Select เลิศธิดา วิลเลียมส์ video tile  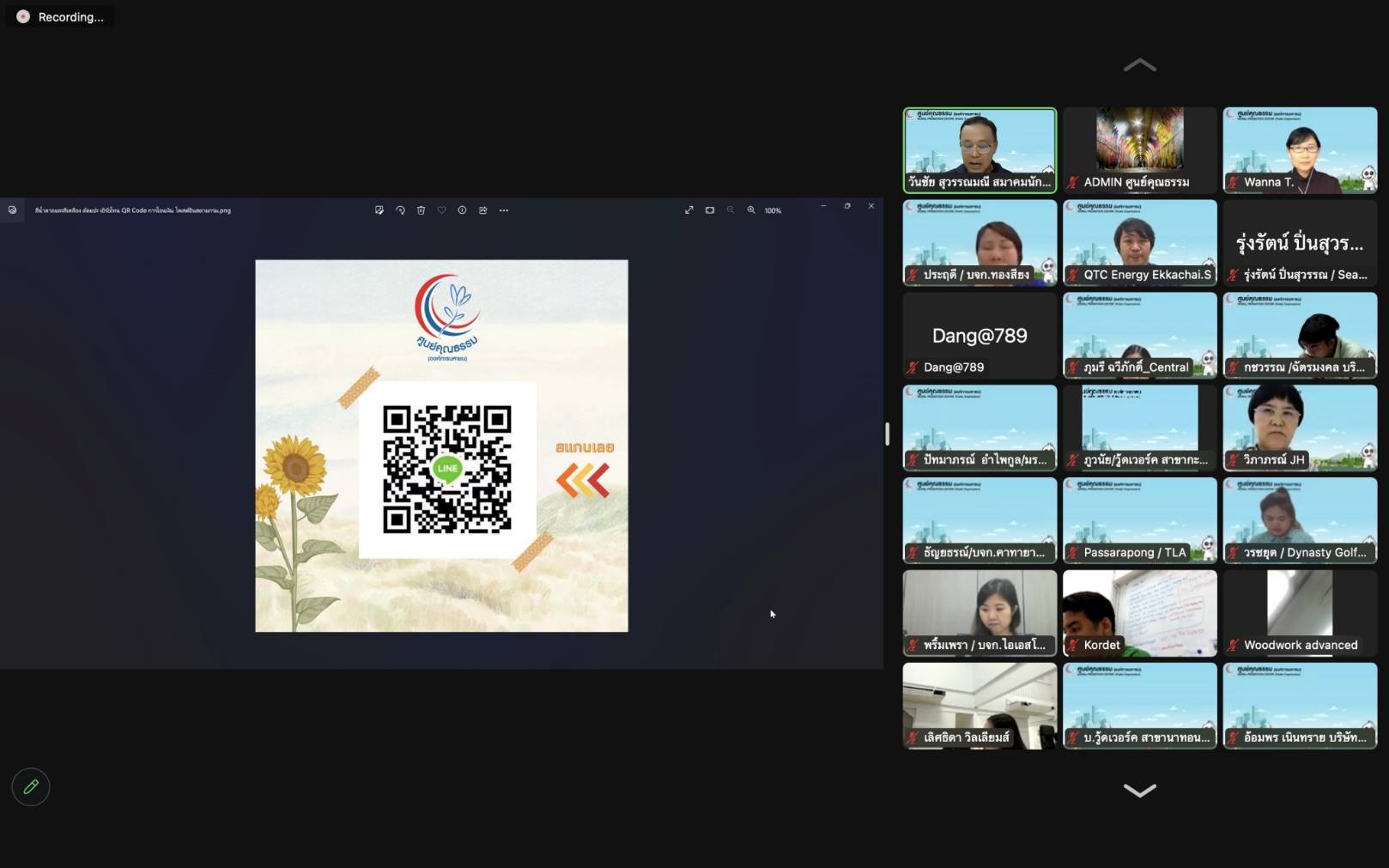coord(980,706)
